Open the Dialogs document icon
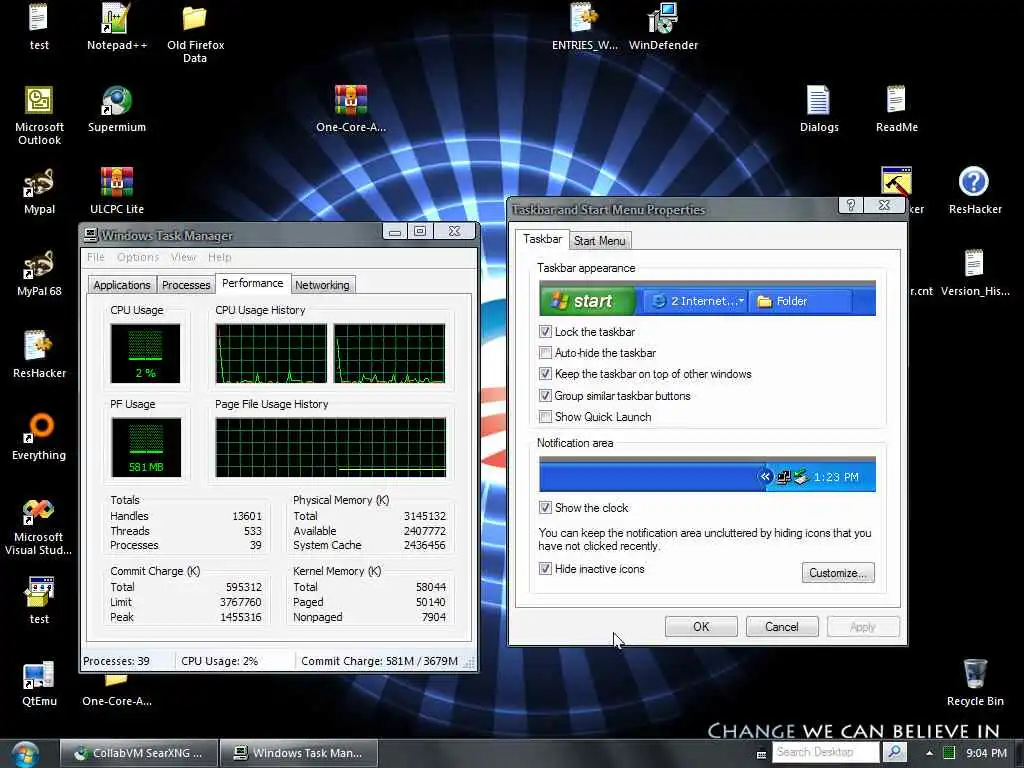Viewport: 1024px width, 768px height. point(818,108)
